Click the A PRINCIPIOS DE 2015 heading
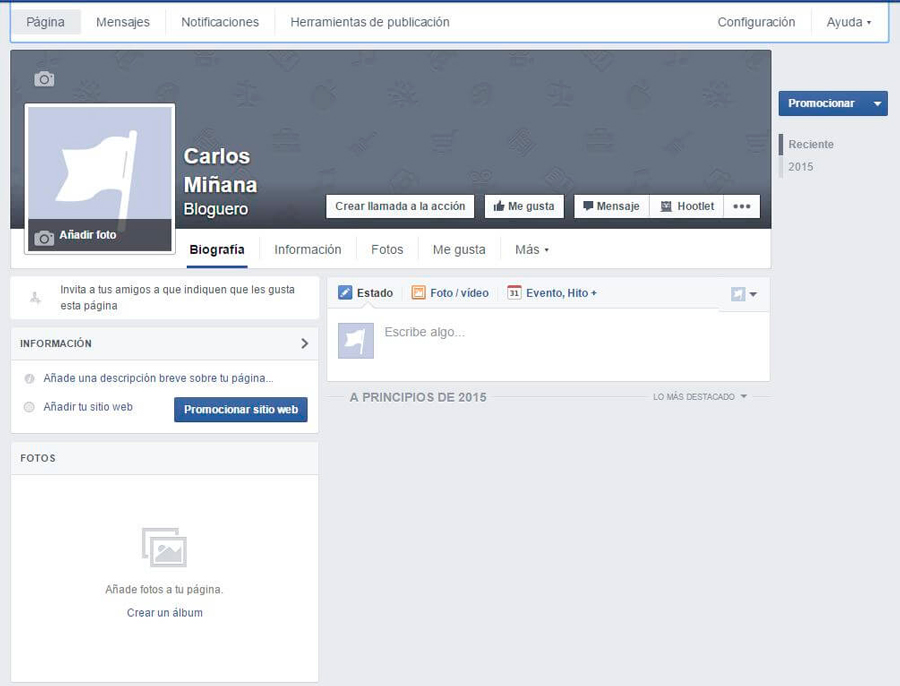This screenshot has width=900, height=686. [418, 397]
